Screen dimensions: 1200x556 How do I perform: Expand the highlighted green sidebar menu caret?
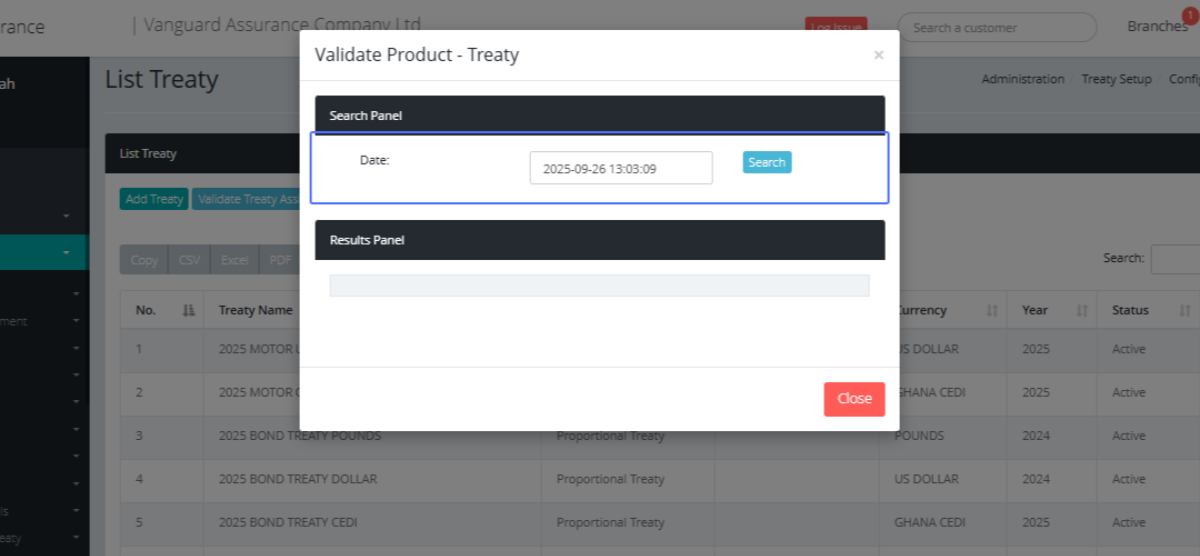(67, 253)
